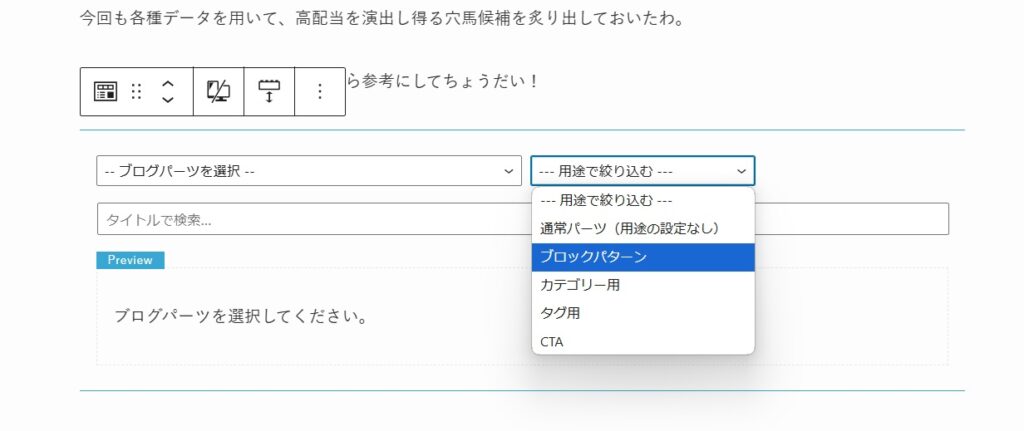Click the blog parts block type icon

(x=105, y=91)
